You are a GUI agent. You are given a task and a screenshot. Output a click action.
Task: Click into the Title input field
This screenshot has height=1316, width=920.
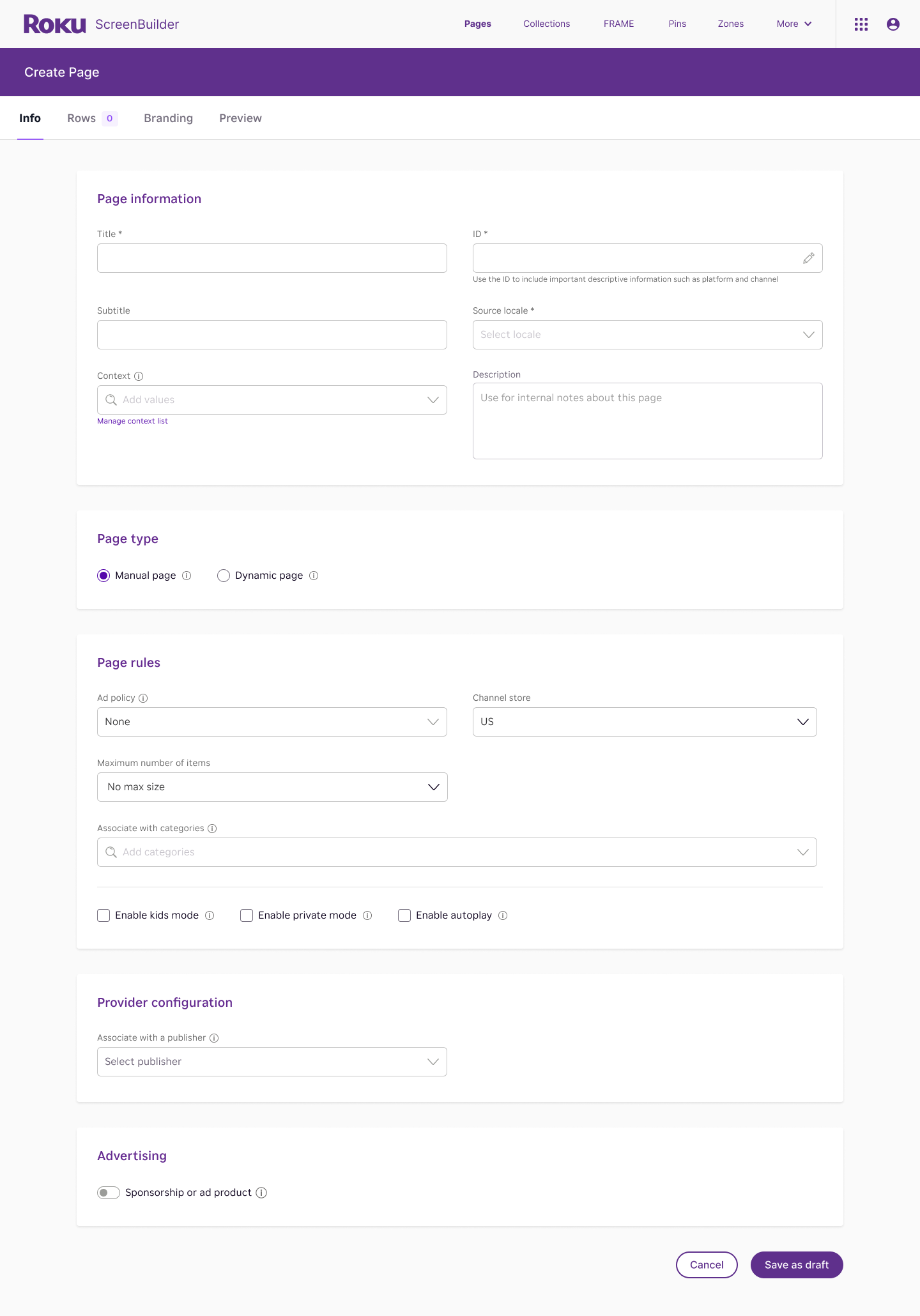point(272,258)
